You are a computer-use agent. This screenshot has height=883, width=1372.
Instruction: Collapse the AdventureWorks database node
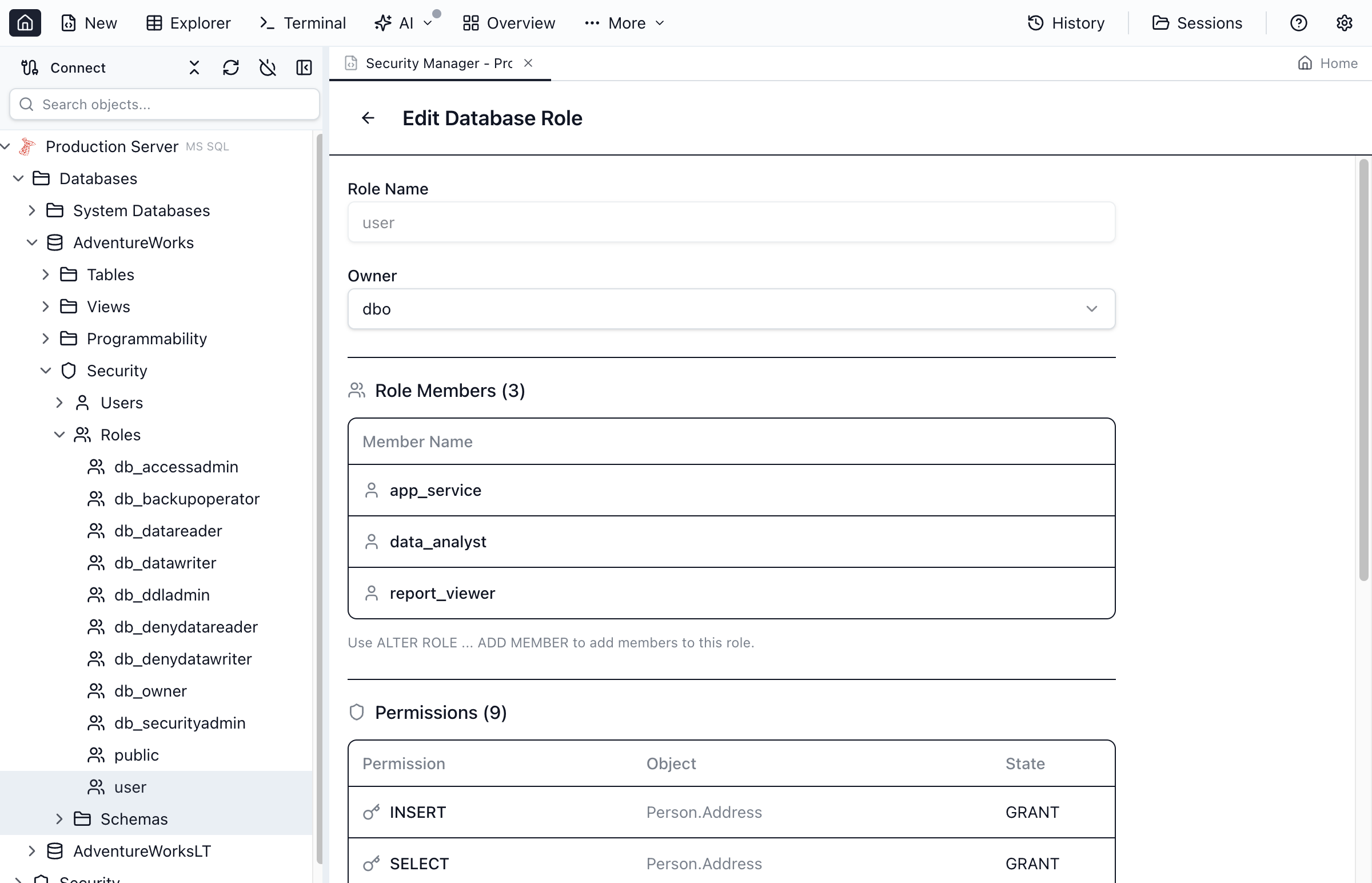[x=32, y=242]
